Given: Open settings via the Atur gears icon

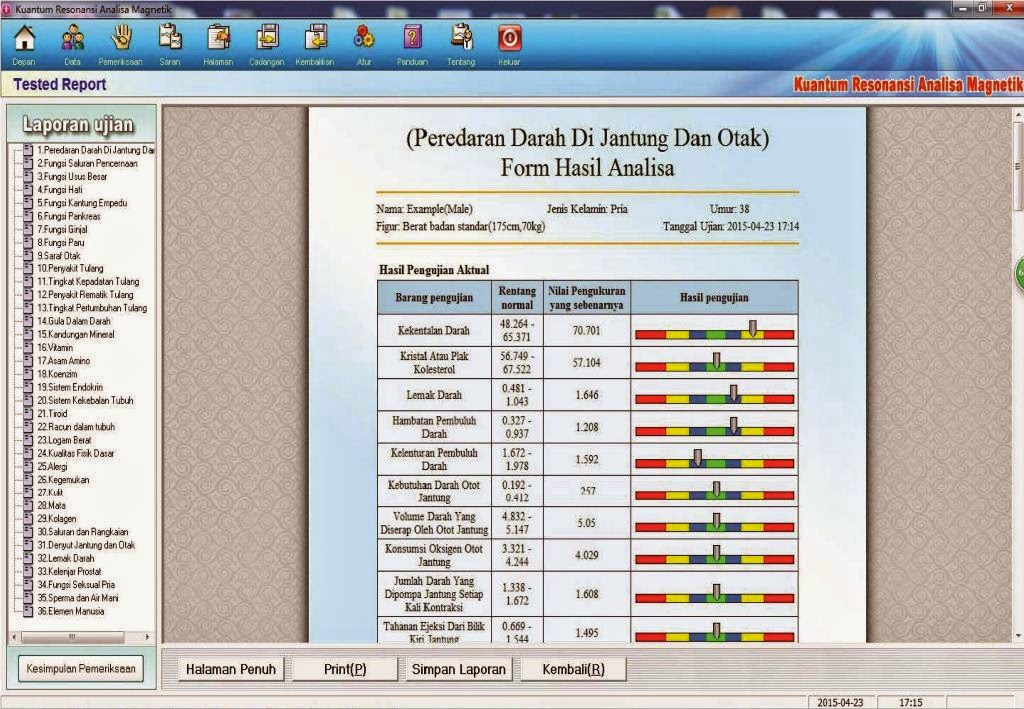Looking at the screenshot, I should coord(365,40).
